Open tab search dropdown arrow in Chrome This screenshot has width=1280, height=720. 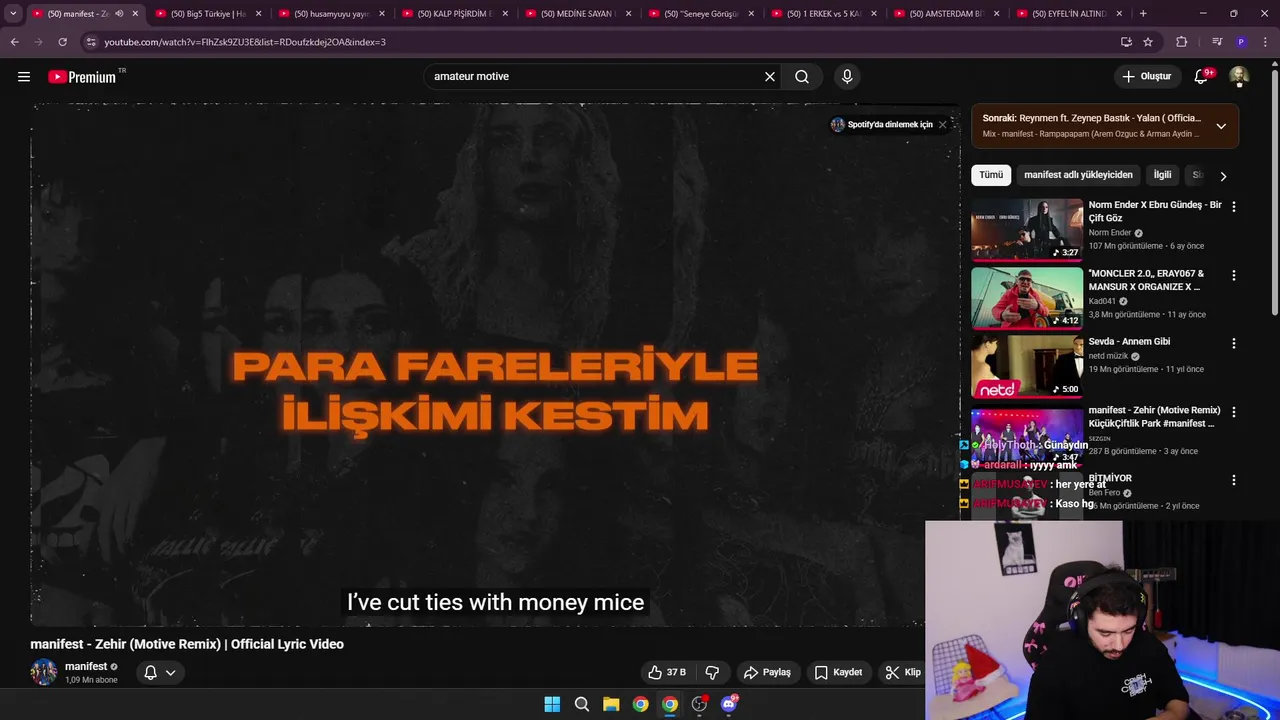point(13,14)
